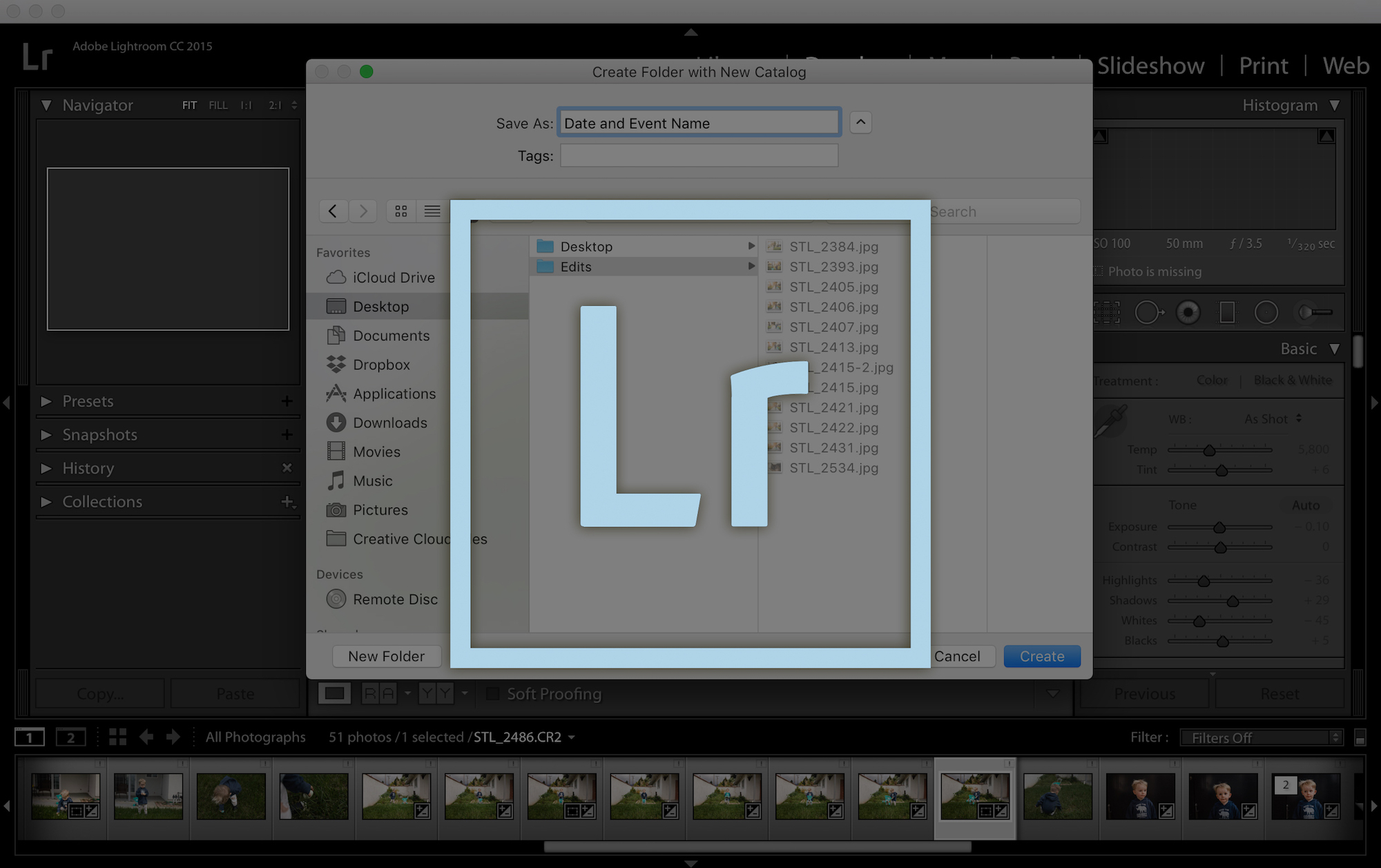Switch Treatment to Black & White

tap(1293, 380)
